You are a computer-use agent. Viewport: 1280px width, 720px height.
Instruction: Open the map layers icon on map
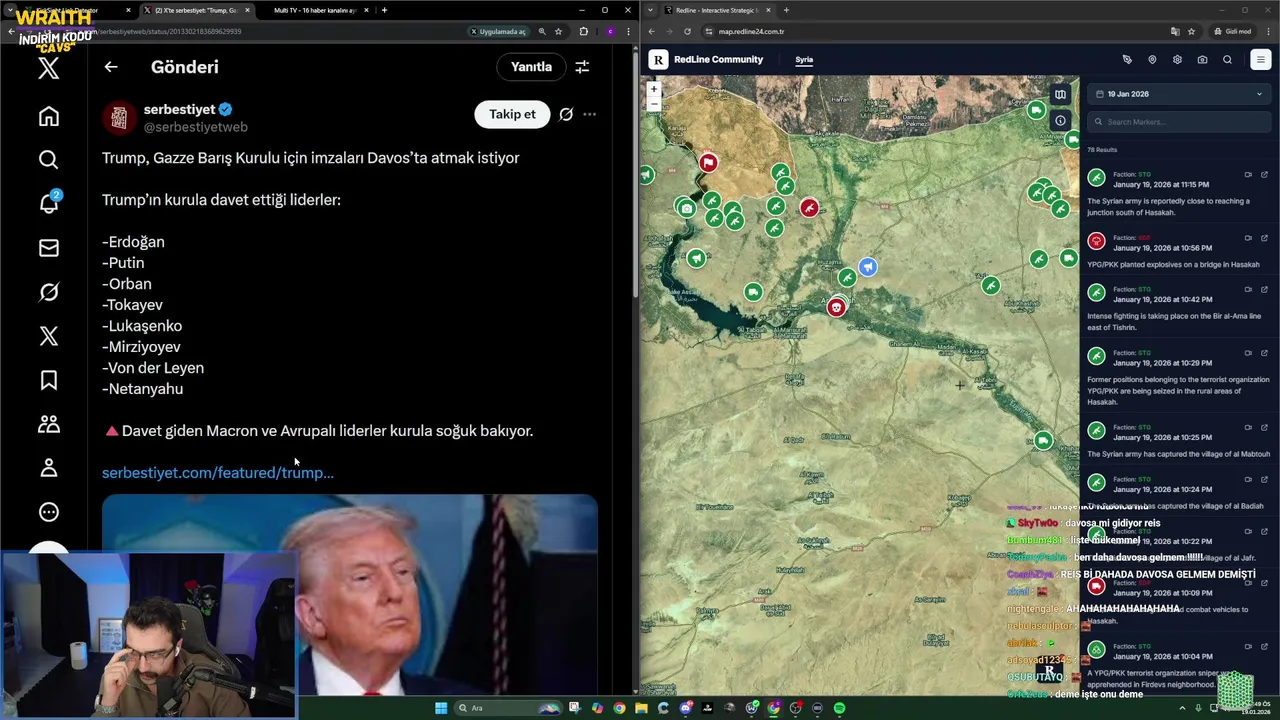pyautogui.click(x=1060, y=95)
